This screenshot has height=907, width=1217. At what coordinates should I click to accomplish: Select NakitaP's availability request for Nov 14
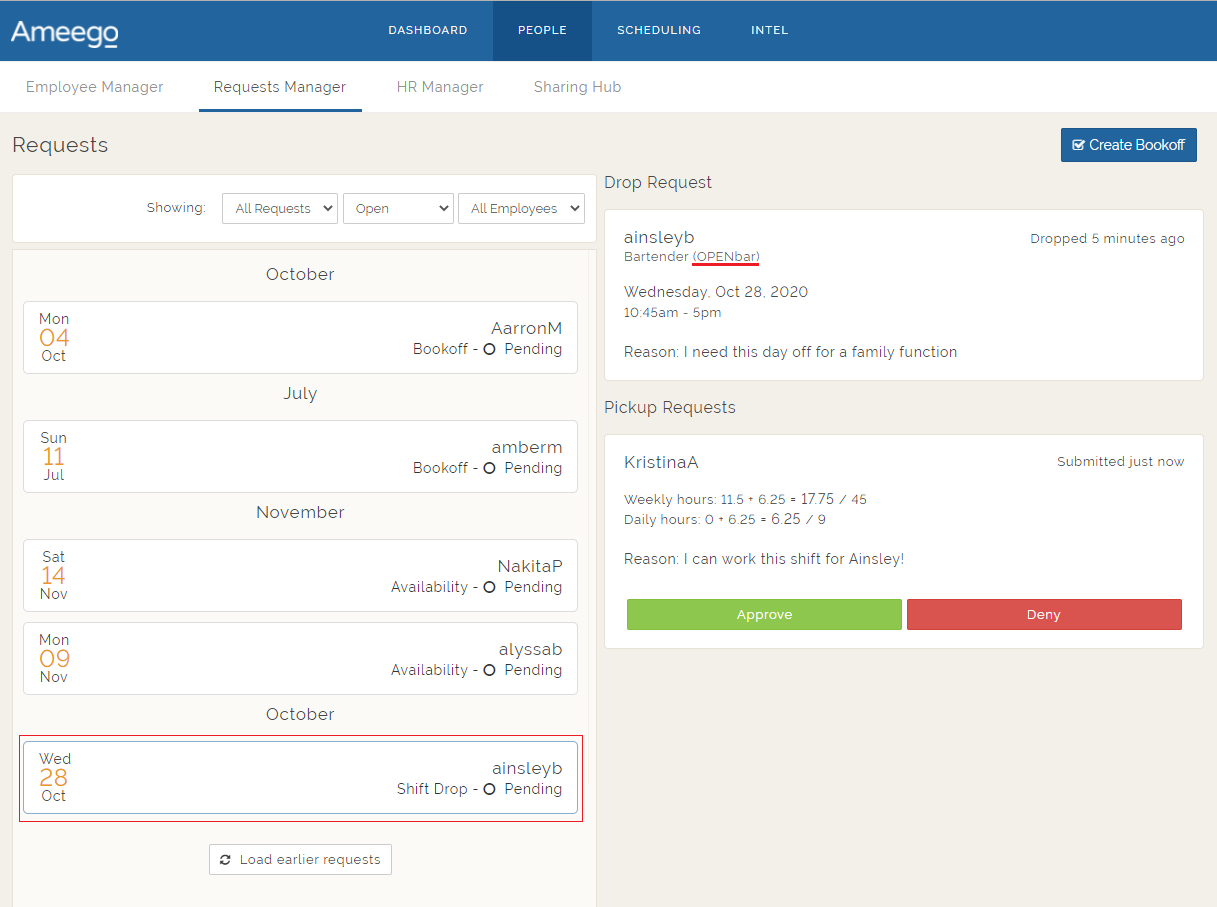coord(300,575)
